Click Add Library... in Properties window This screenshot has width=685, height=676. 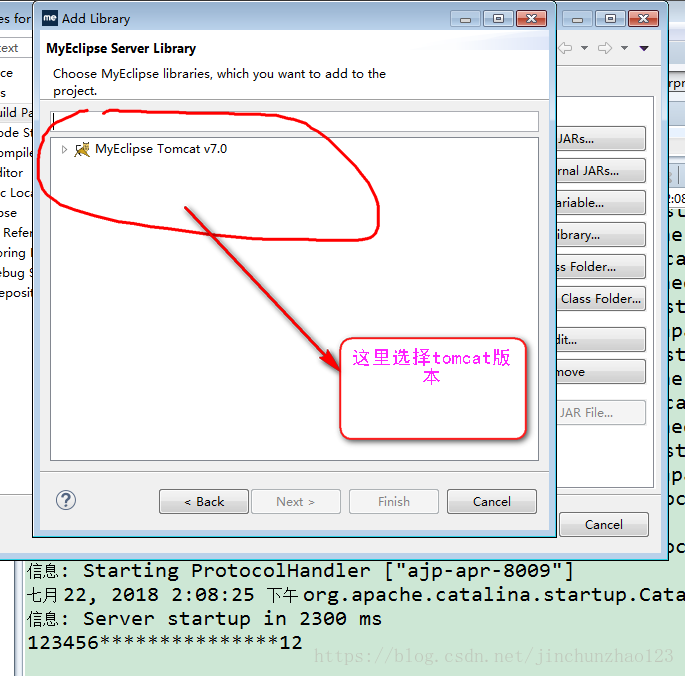point(601,235)
